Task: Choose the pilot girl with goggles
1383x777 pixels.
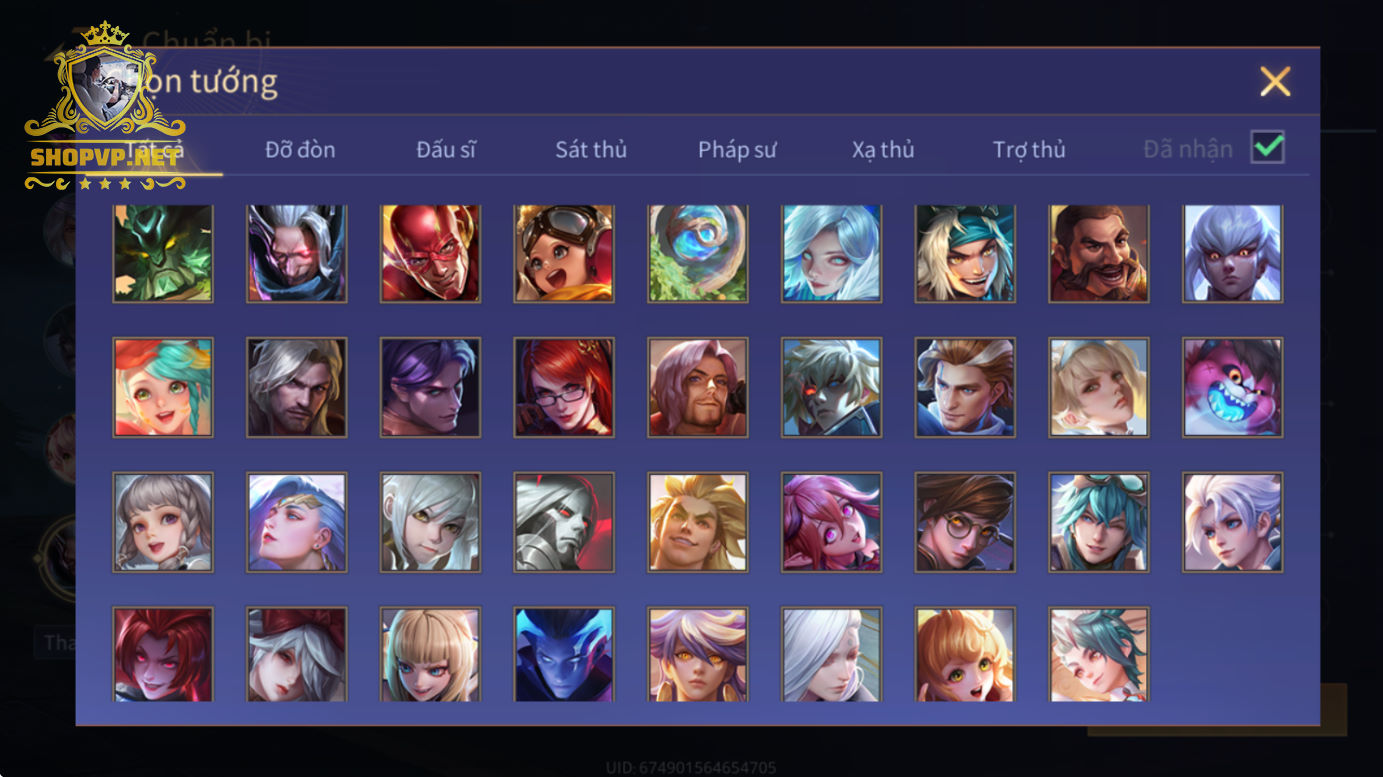Action: point(564,253)
